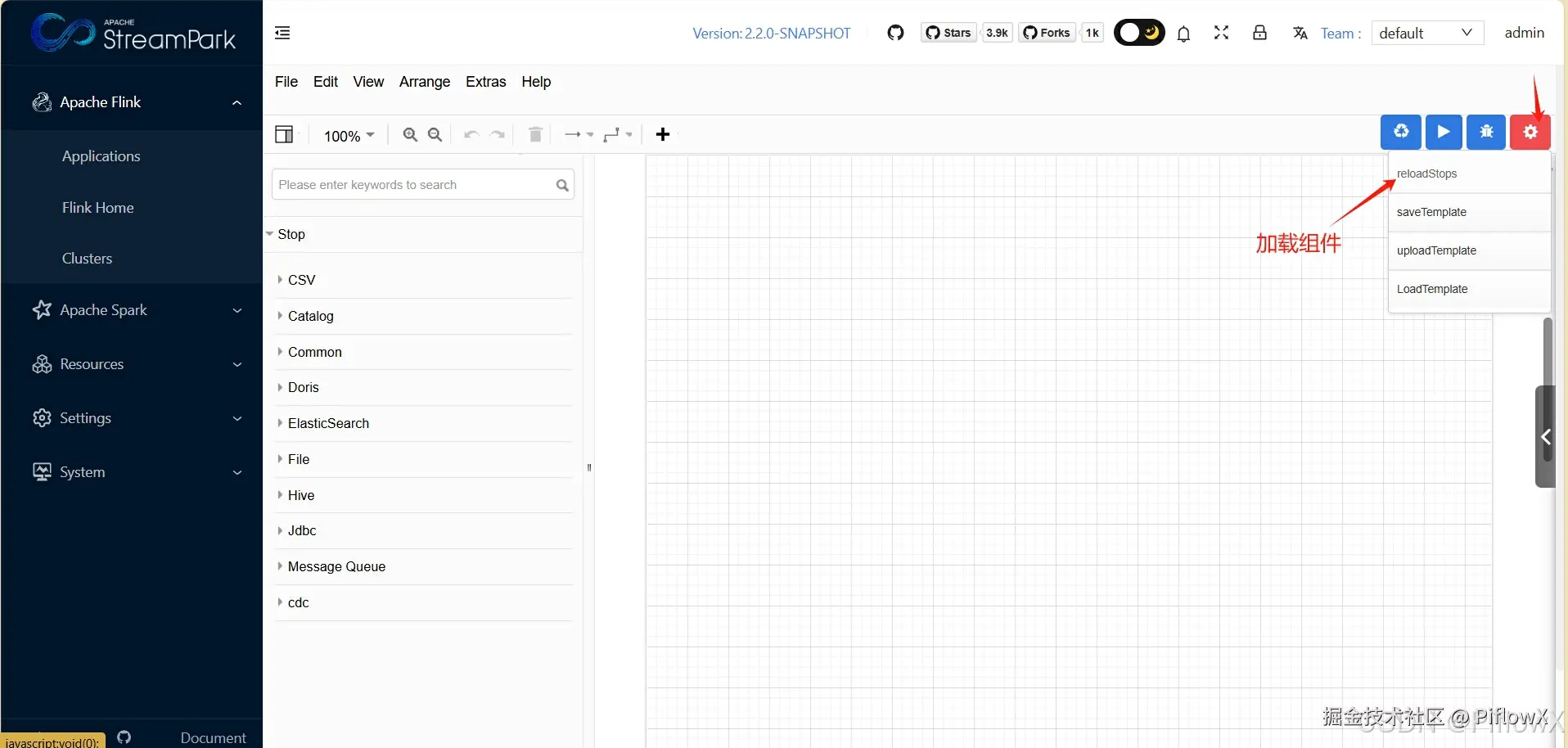Open the admin user menu
This screenshot has width=1568, height=748.
(x=1524, y=33)
